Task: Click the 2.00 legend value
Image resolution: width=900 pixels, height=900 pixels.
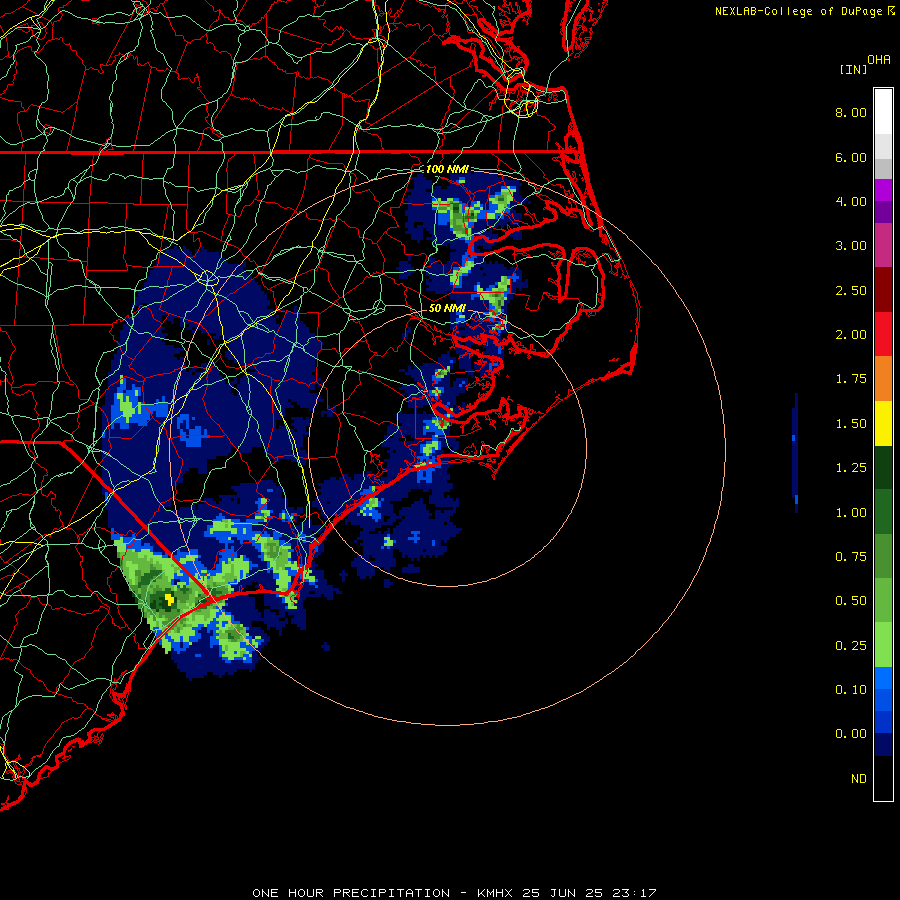Action: pyautogui.click(x=851, y=335)
